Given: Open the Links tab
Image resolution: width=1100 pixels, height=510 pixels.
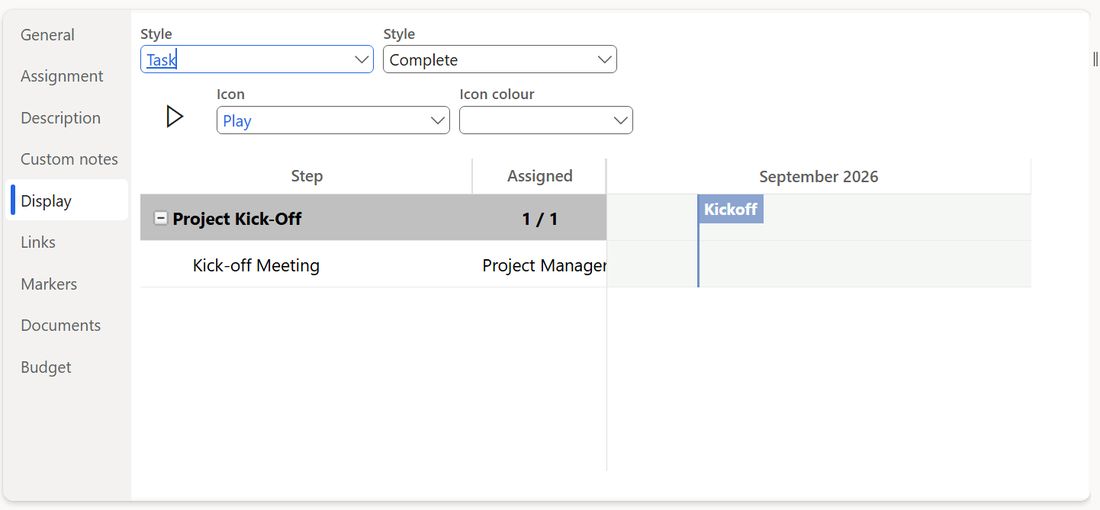Looking at the screenshot, I should [38, 242].
